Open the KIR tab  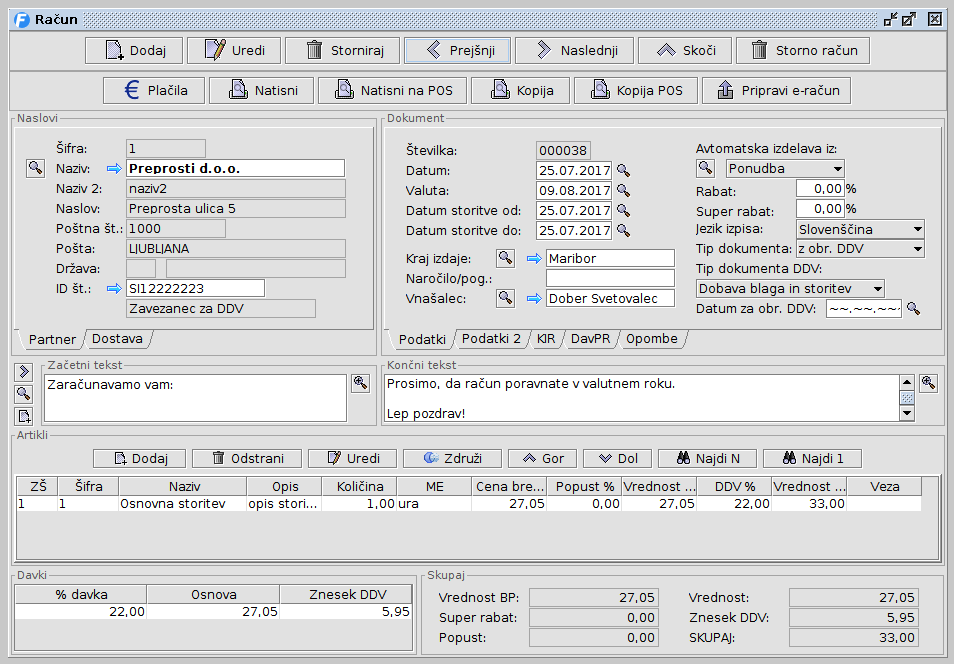546,339
